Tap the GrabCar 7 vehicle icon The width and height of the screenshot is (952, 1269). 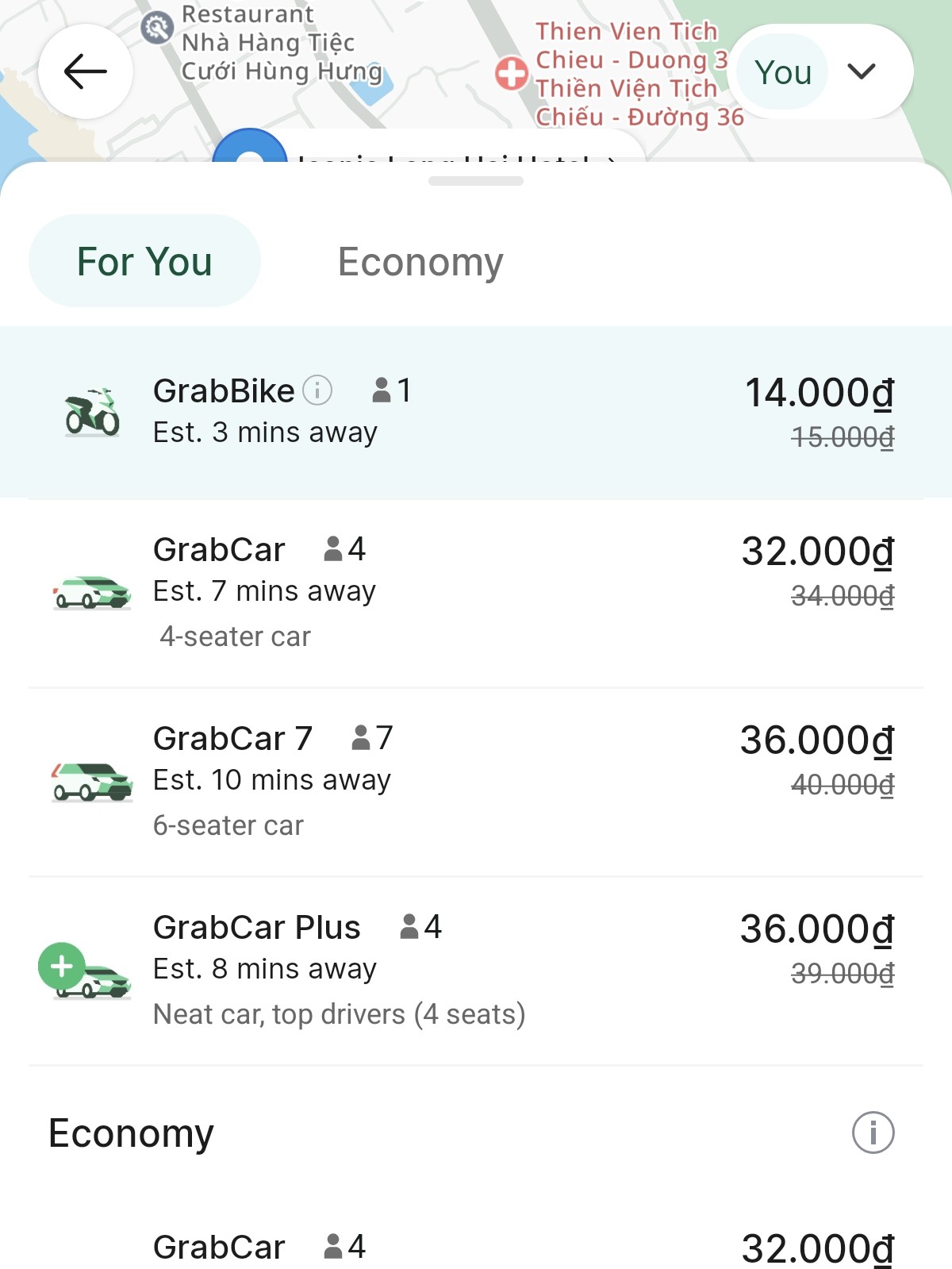click(92, 782)
